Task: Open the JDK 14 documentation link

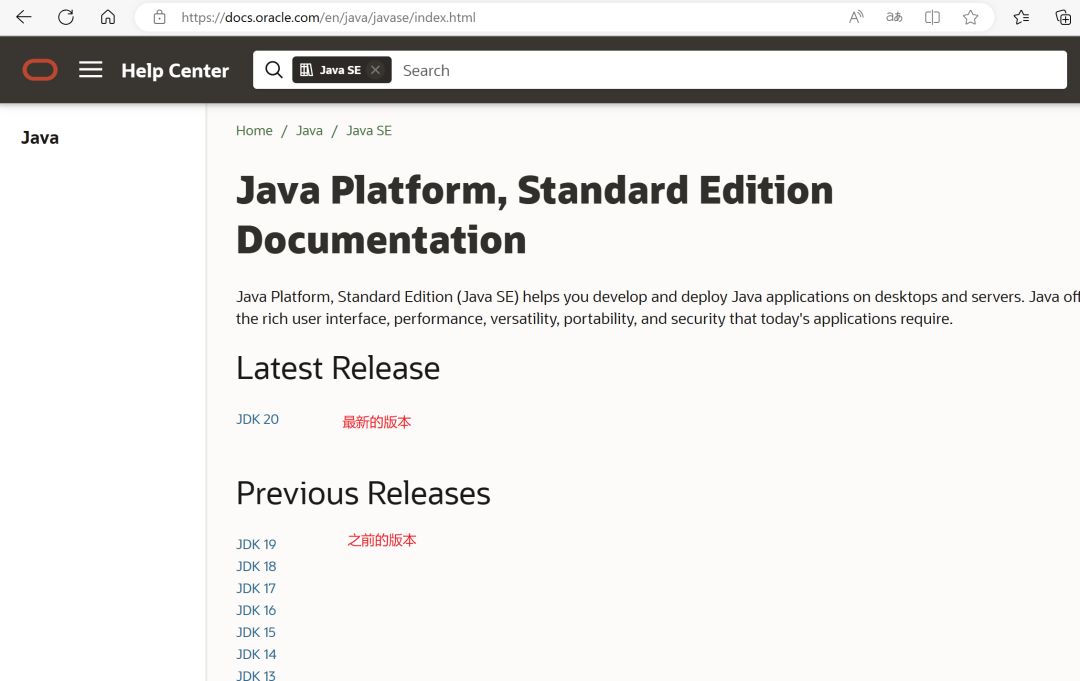Action: 256,654
